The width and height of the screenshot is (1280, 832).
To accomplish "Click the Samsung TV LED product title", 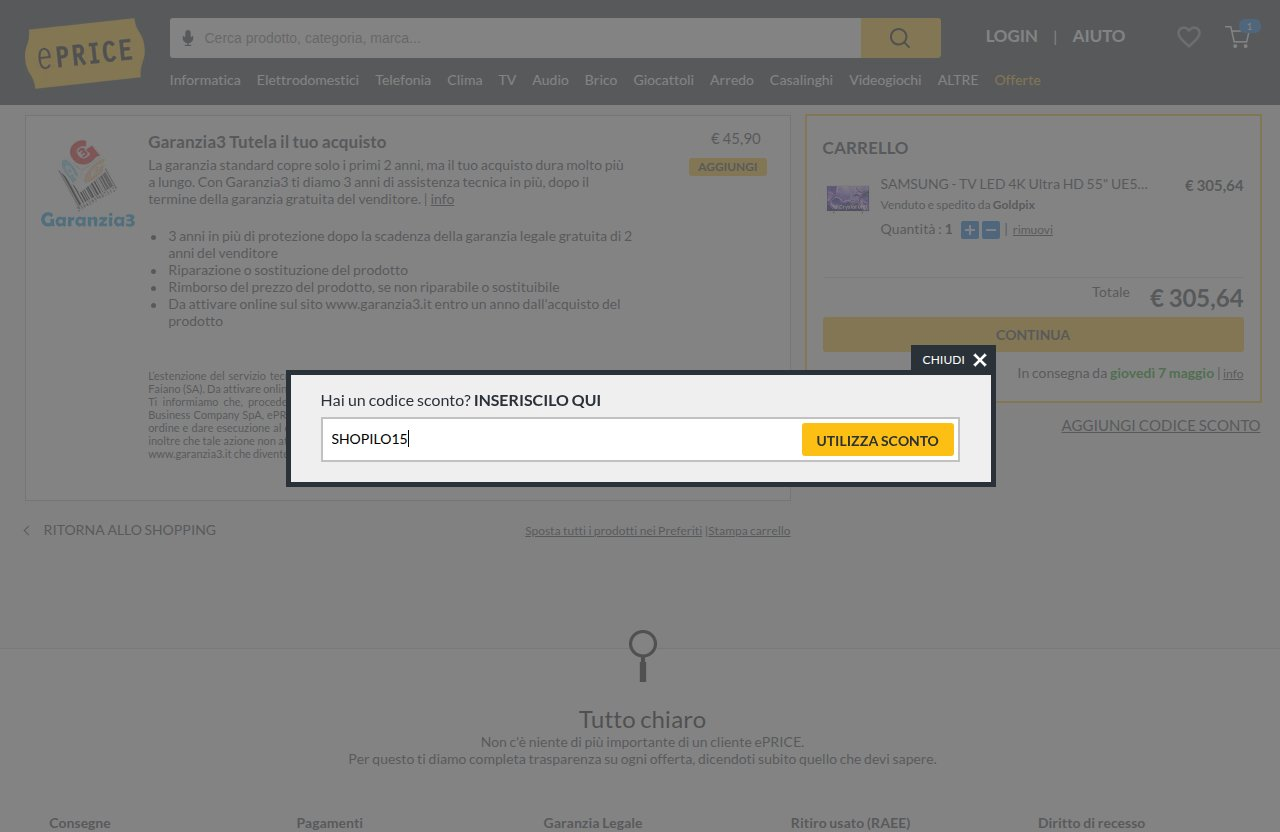I will click(1014, 185).
